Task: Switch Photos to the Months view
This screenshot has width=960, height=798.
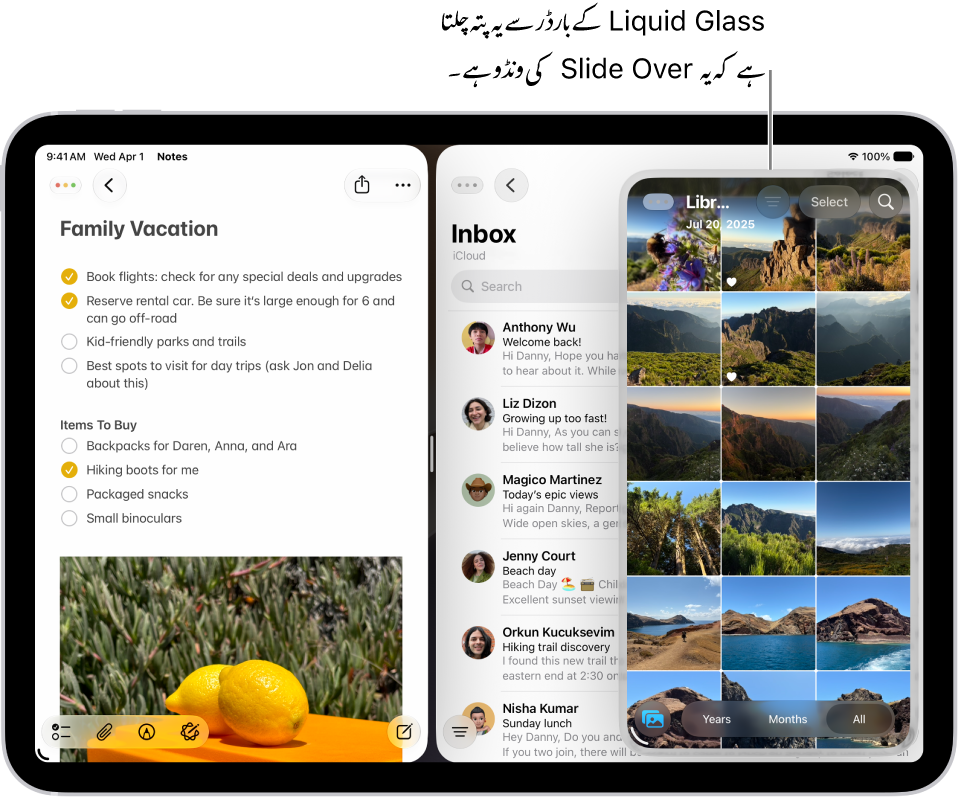Action: pos(787,719)
